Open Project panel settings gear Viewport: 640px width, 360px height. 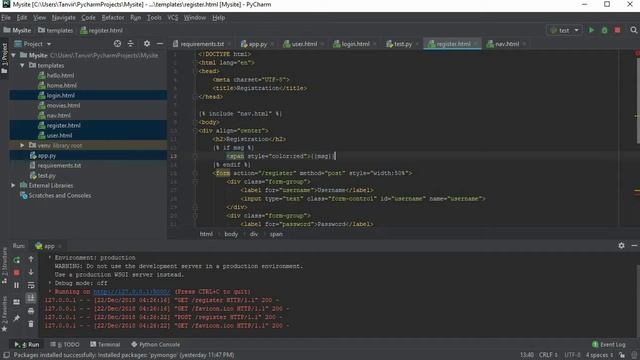tap(147, 44)
